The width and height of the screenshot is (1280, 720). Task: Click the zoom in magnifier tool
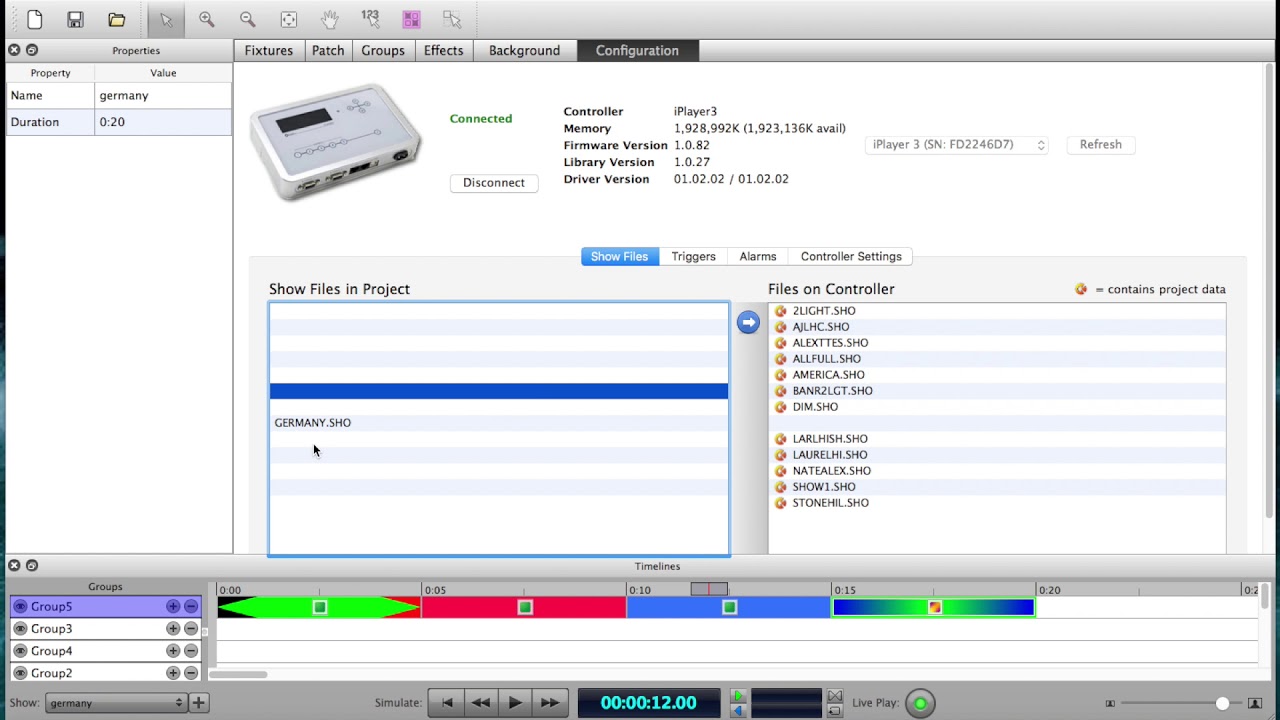(207, 19)
